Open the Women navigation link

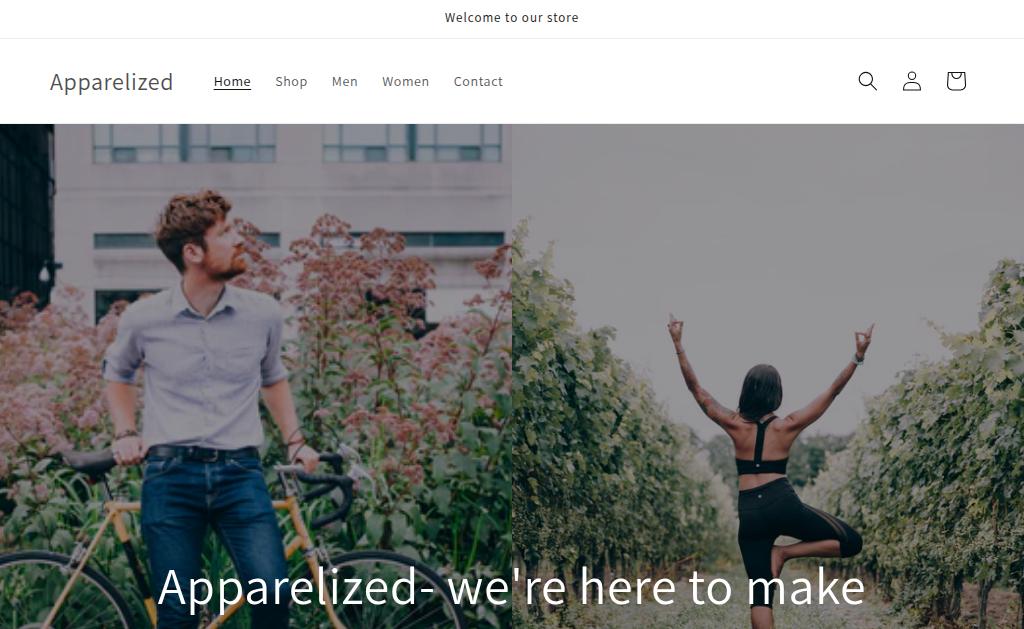click(406, 82)
